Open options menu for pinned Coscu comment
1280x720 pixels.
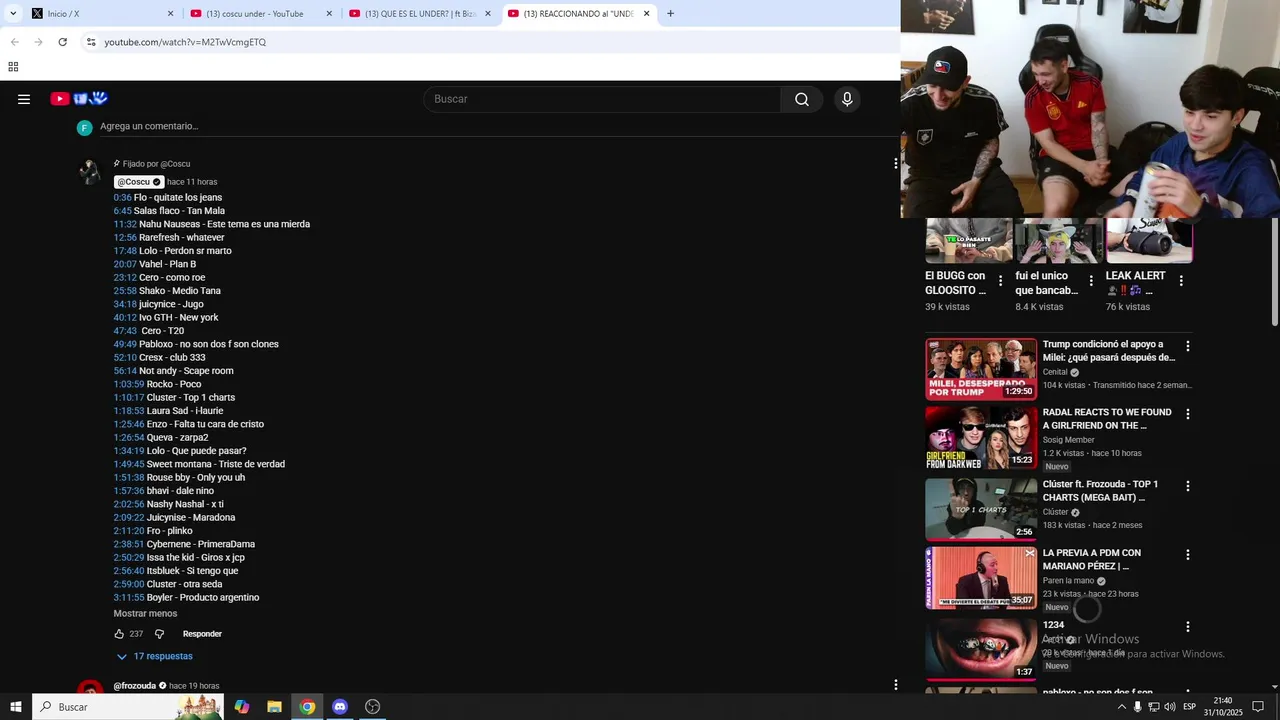pos(895,163)
